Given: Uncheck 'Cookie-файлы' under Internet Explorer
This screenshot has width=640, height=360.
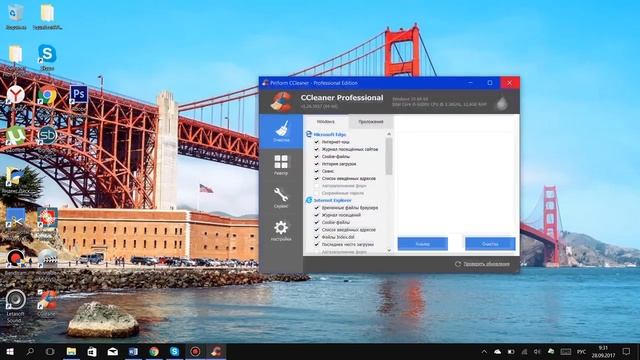Looking at the screenshot, I should (316, 222).
